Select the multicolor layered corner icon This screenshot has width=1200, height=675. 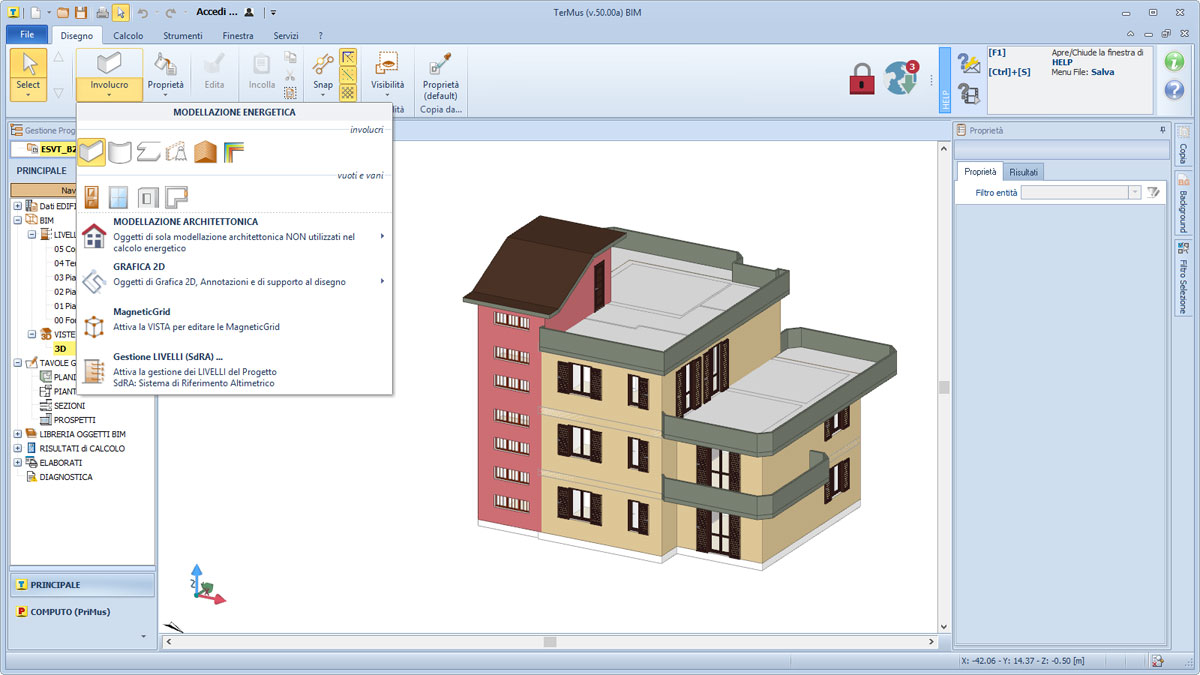click(x=234, y=152)
